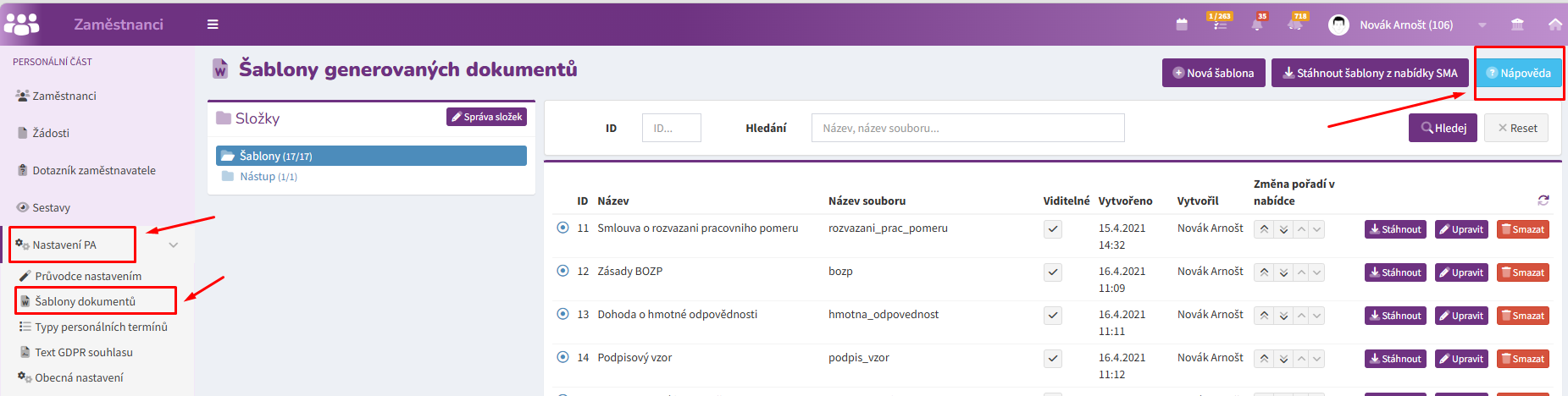
Task: Expand the Novák Arnošt user dropdown
Action: point(1482,25)
